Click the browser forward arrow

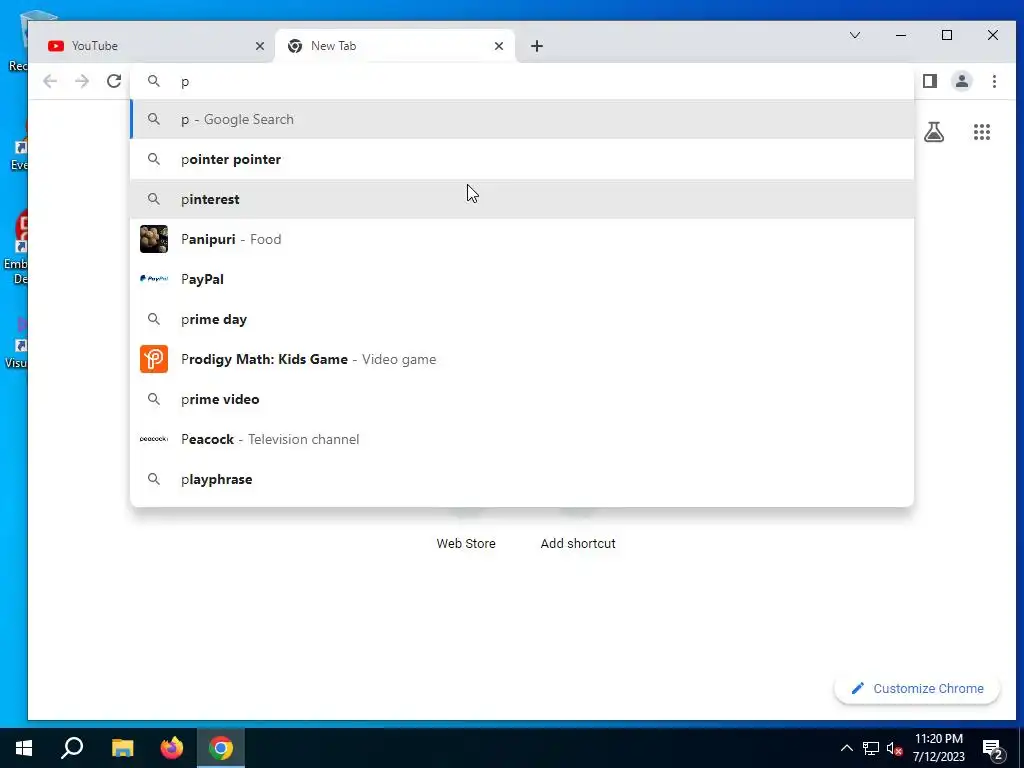[82, 81]
